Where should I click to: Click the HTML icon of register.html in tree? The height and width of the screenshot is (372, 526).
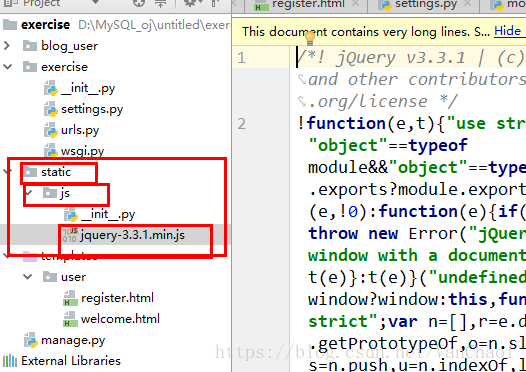point(70,298)
